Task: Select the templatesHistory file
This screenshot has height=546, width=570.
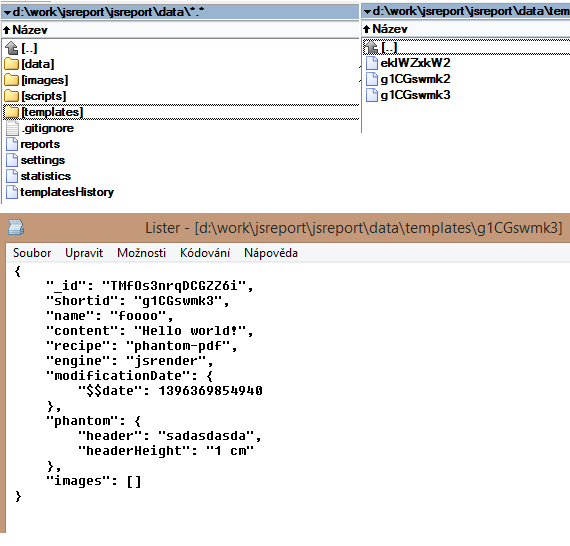Action: [x=67, y=192]
